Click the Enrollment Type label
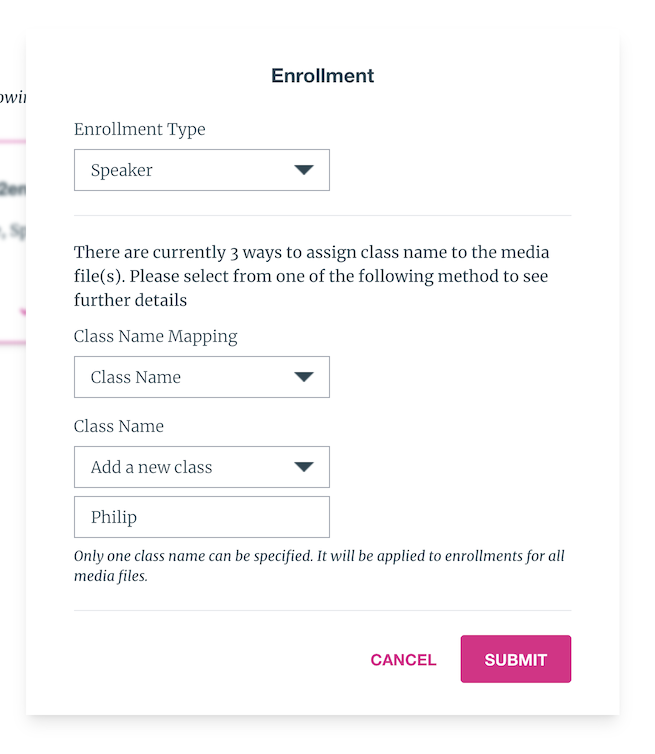 [139, 129]
